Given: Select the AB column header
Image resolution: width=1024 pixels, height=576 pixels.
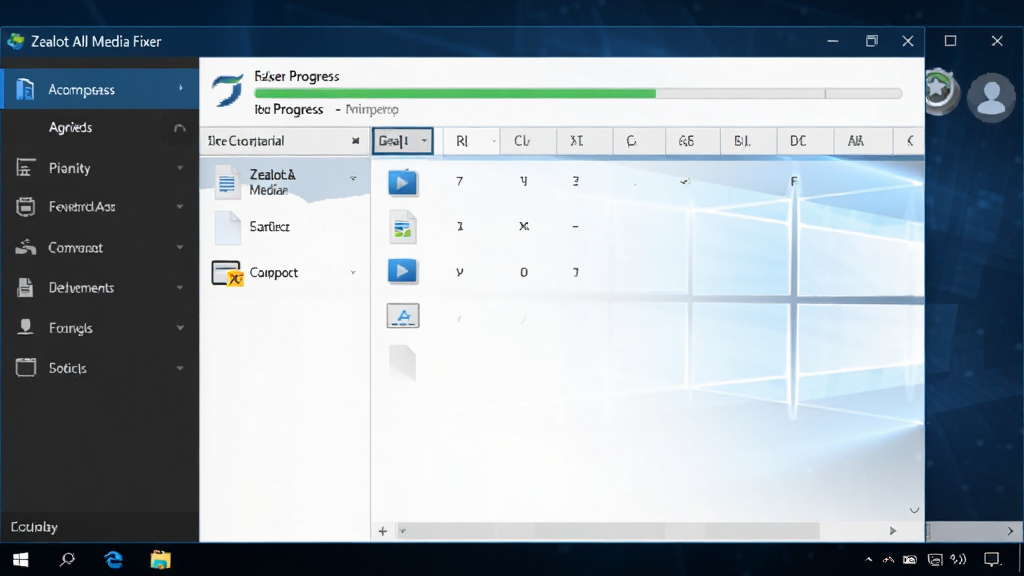Looking at the screenshot, I should (x=692, y=141).
